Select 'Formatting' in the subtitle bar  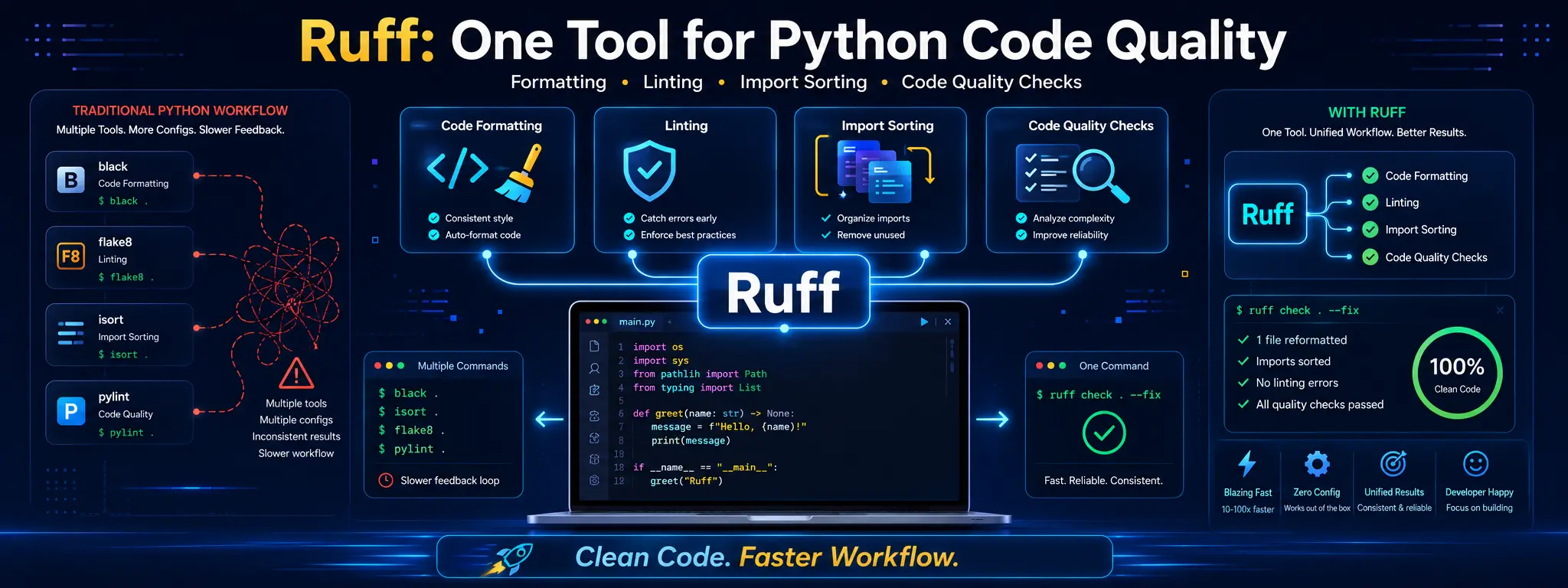tap(558, 82)
